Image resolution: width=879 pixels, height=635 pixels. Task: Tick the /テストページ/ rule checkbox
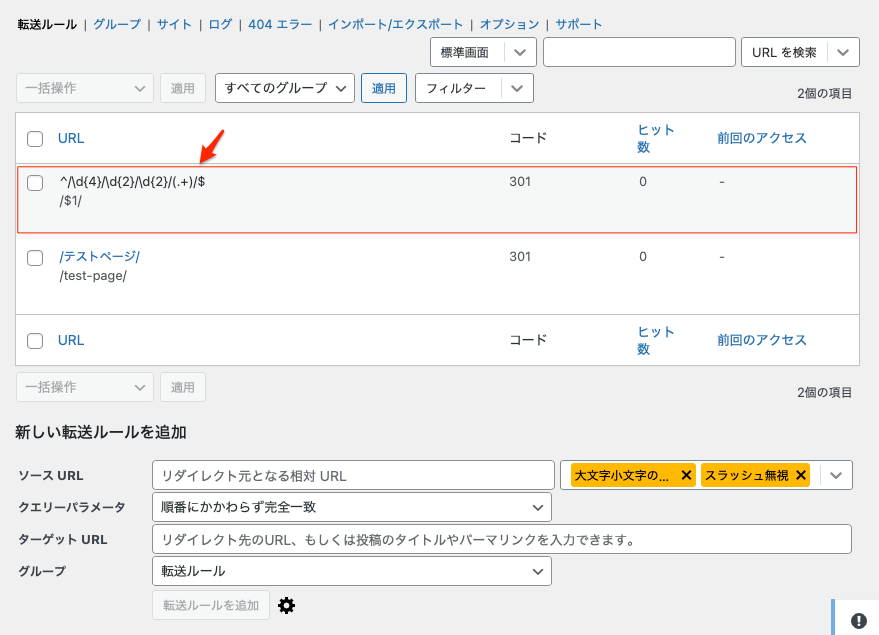(x=35, y=258)
